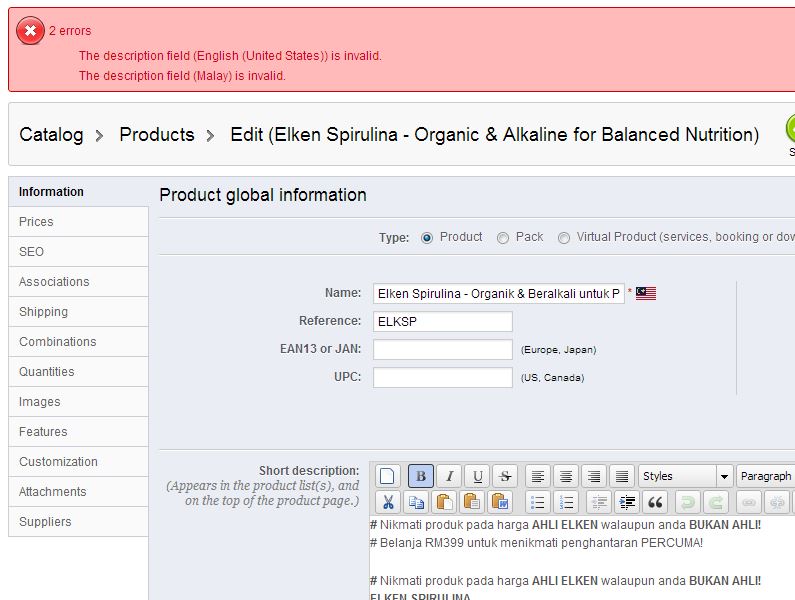Open the Prices tab
Screen dimensions: 795x600
79,222
